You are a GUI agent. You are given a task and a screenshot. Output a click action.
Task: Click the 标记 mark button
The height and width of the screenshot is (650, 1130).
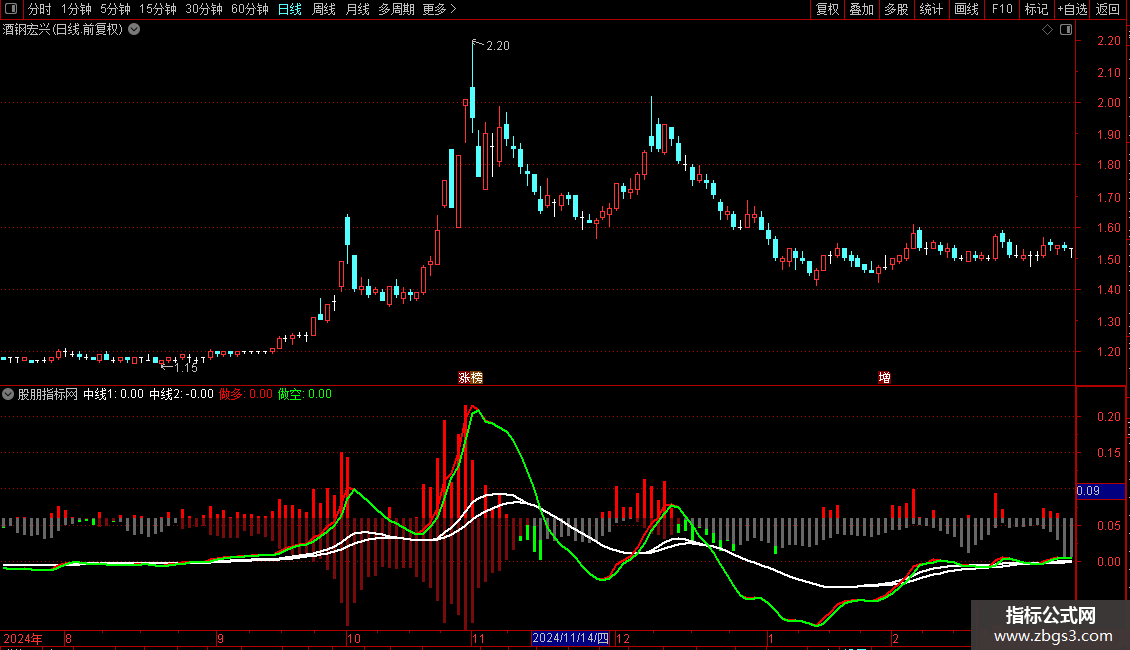click(1036, 9)
